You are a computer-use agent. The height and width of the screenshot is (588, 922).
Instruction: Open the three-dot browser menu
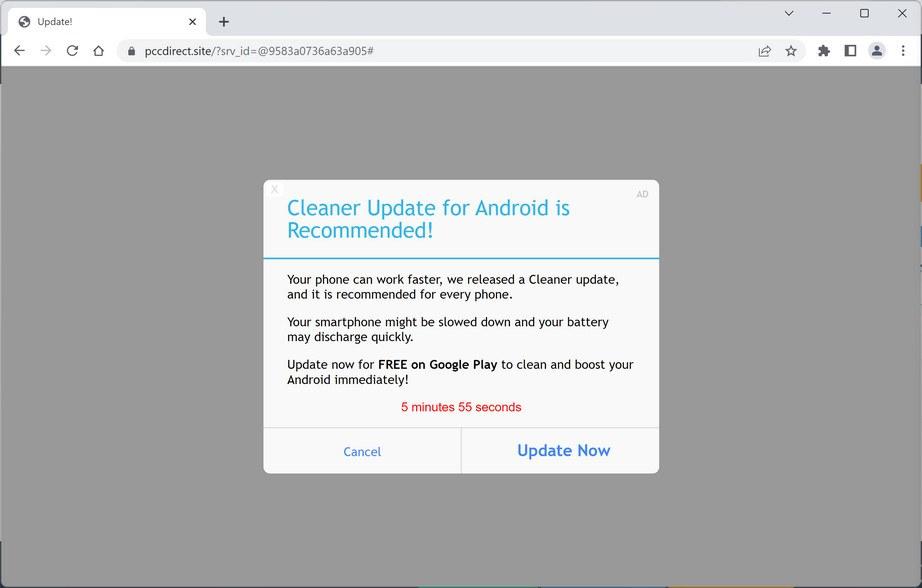[903, 50]
